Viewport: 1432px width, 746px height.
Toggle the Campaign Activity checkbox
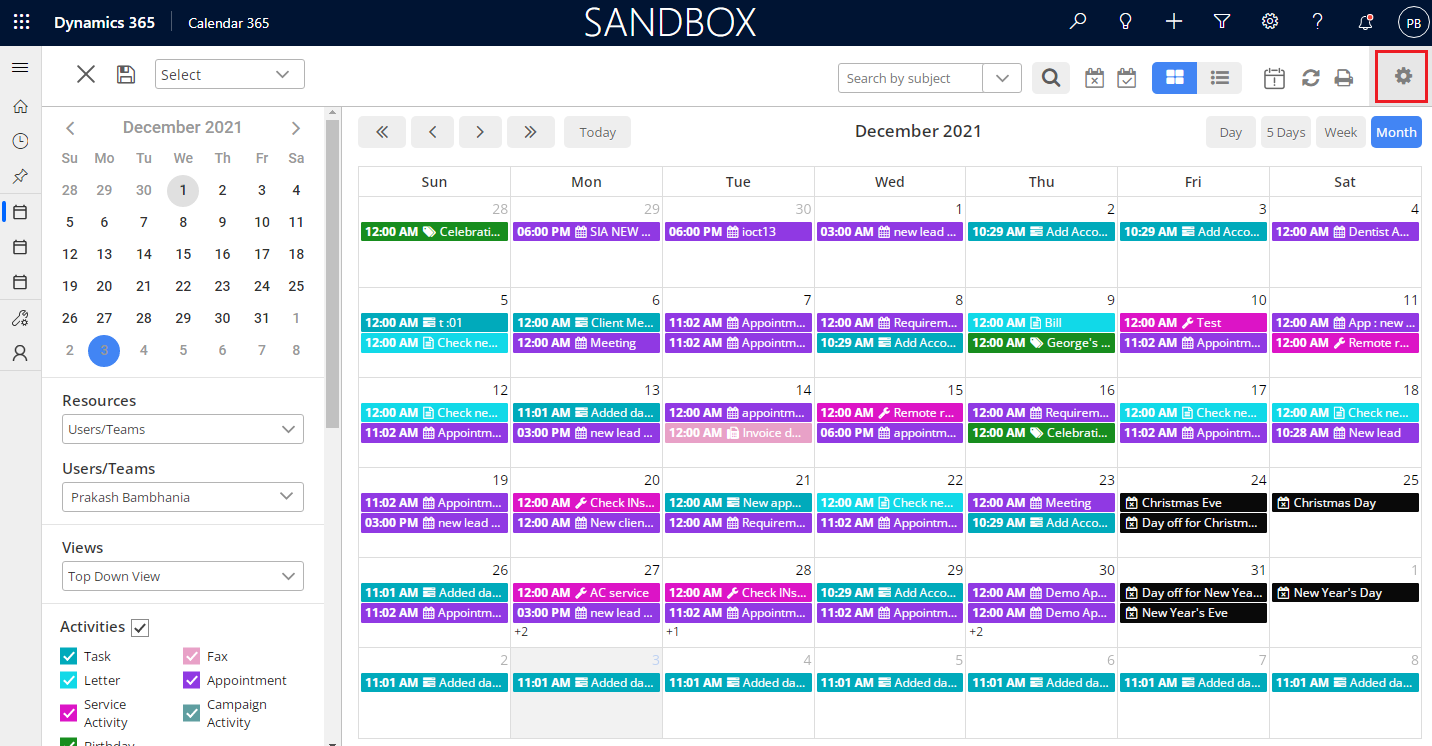[192, 713]
